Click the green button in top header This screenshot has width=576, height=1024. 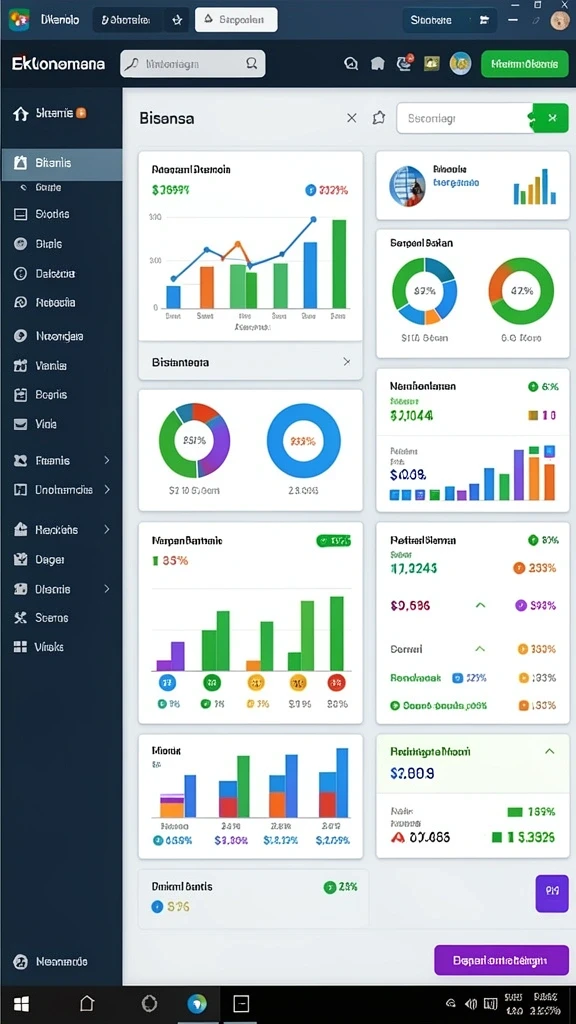524,64
